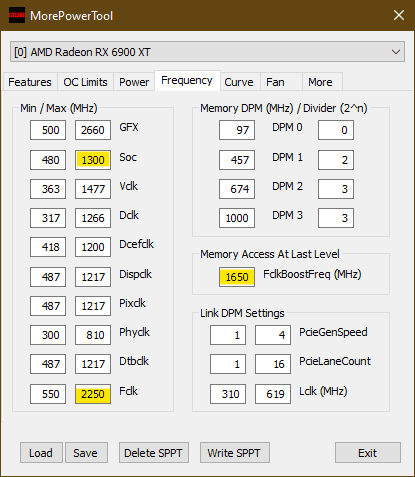Screen dimensions: 415x477
Task: Select the Pixclk minimum field
Action: (48, 306)
